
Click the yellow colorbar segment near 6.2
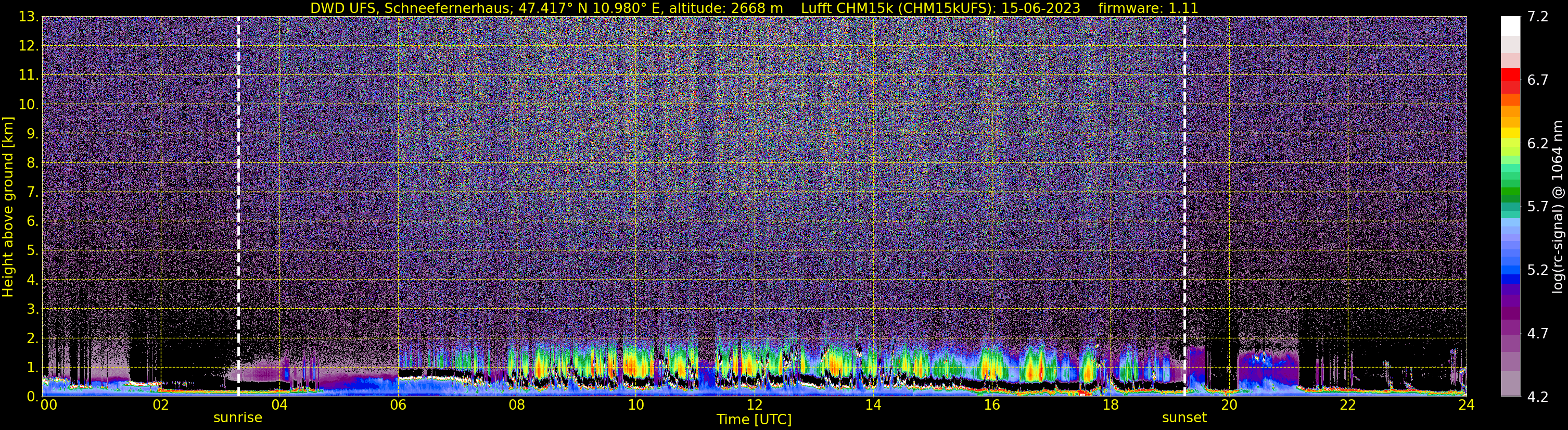click(1510, 133)
